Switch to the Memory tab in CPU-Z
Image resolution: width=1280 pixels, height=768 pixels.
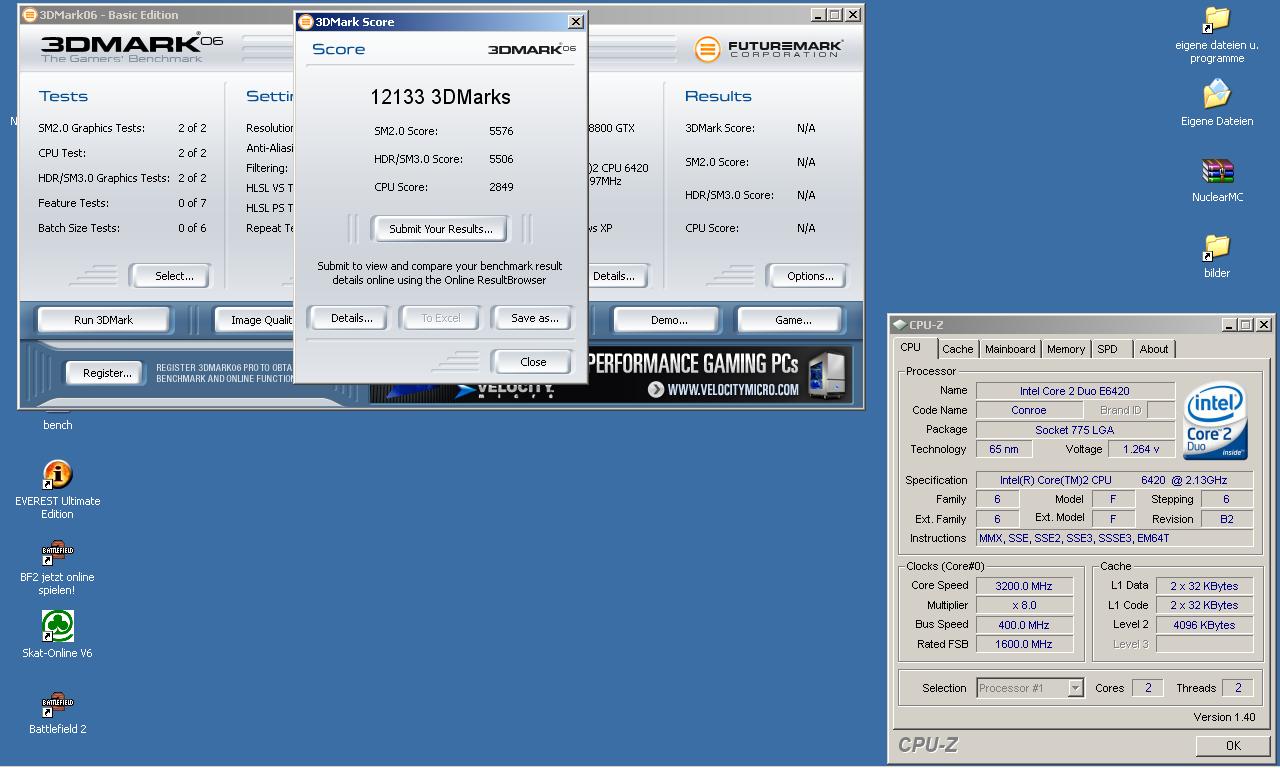(1065, 349)
